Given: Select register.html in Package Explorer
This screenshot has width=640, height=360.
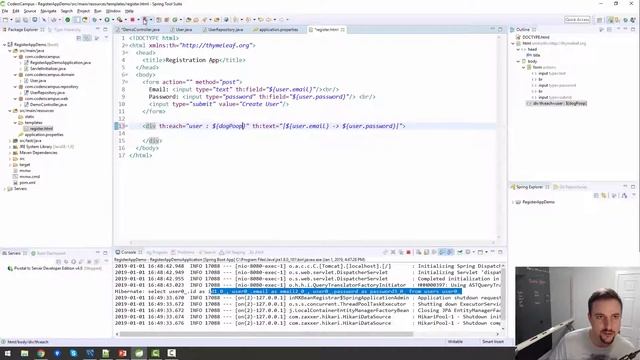Looking at the screenshot, I should 38,129.
